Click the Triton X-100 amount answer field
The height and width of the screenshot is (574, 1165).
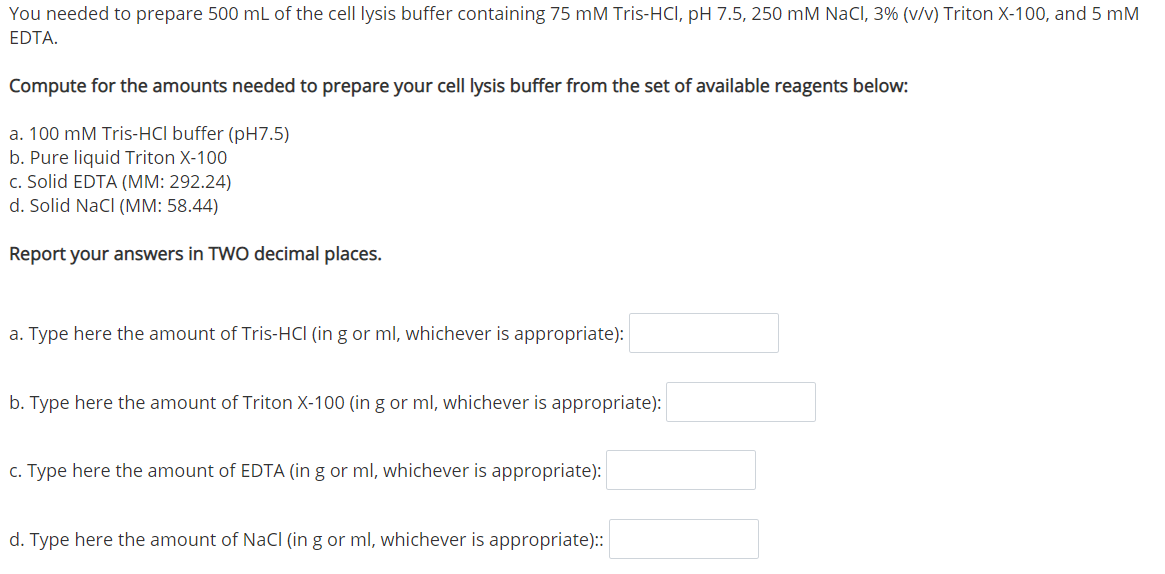[741, 402]
